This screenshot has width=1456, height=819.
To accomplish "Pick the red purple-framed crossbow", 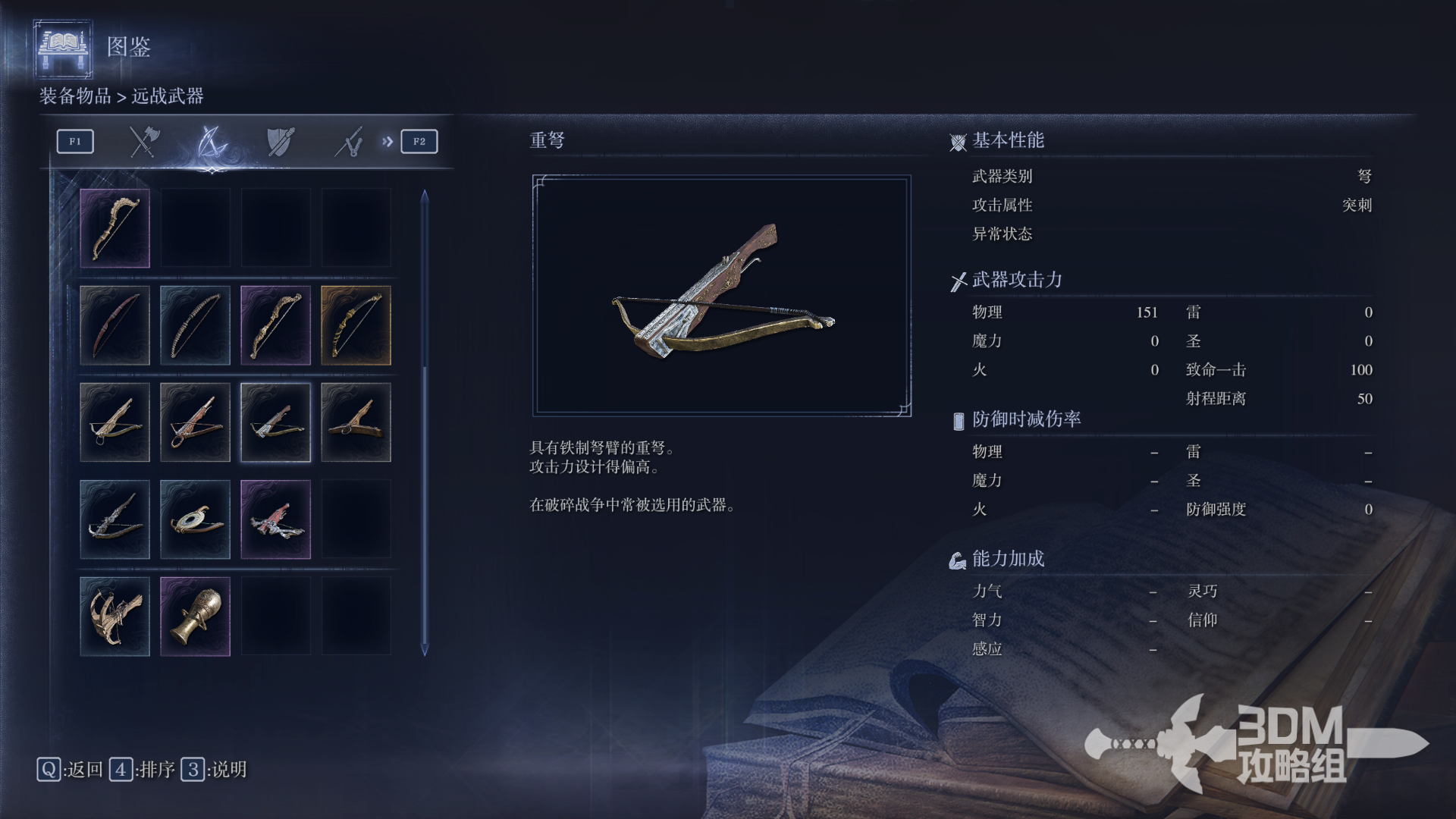I will [276, 519].
